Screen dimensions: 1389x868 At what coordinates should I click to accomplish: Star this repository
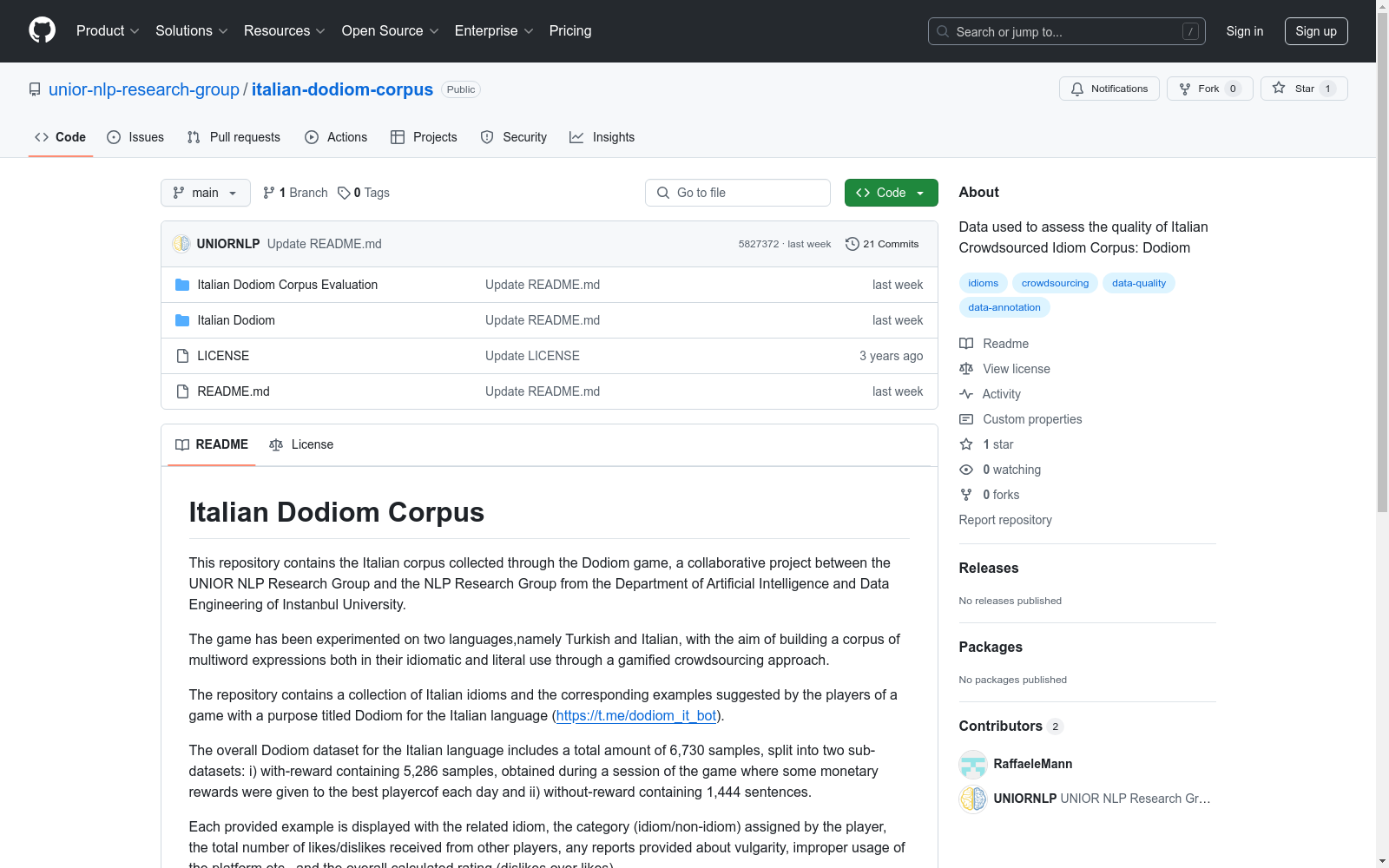tap(1303, 89)
